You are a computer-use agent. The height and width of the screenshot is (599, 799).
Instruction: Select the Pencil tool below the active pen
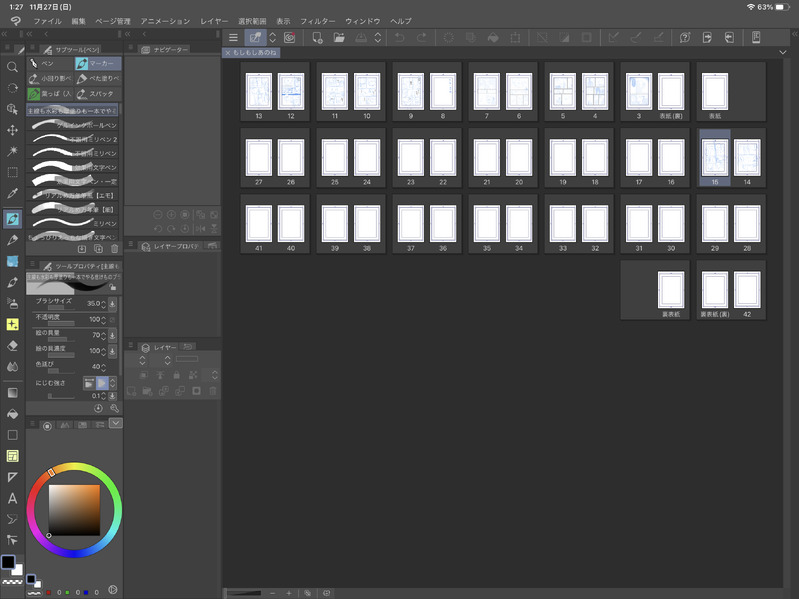click(x=12, y=240)
